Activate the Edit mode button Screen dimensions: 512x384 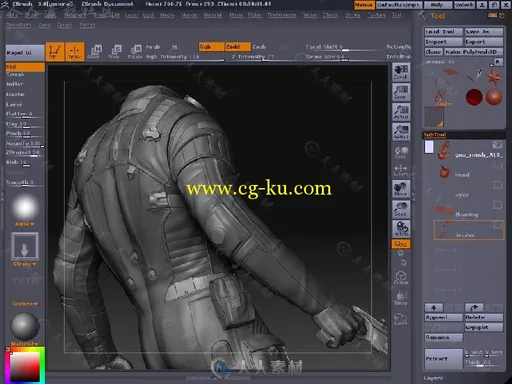pyautogui.click(x=55, y=52)
